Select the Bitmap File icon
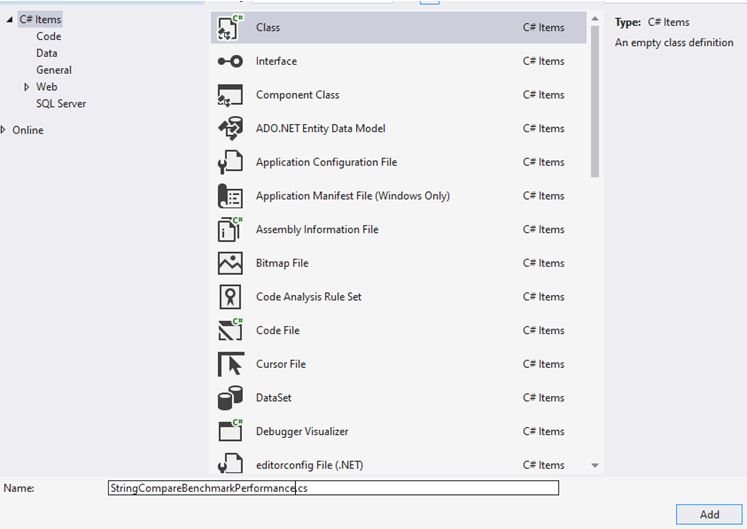The height and width of the screenshot is (529, 747). (230, 263)
